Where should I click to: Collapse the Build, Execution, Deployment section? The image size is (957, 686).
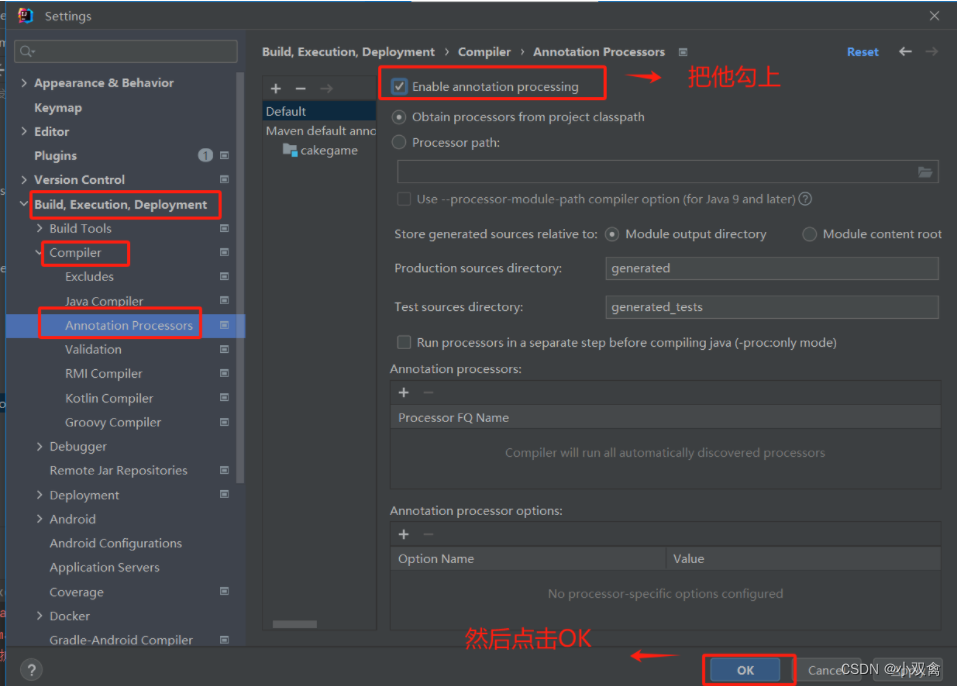pyautogui.click(x=22, y=204)
